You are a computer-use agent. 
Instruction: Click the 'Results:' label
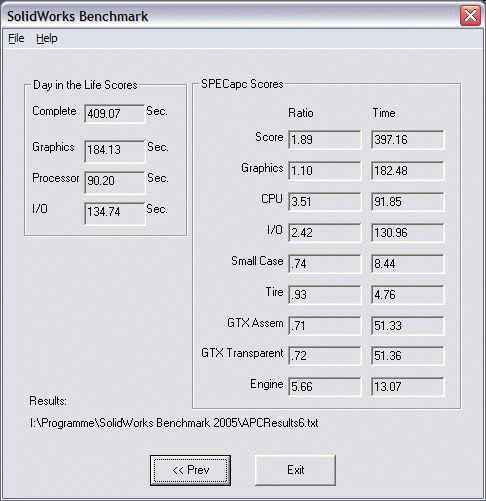click(x=48, y=401)
